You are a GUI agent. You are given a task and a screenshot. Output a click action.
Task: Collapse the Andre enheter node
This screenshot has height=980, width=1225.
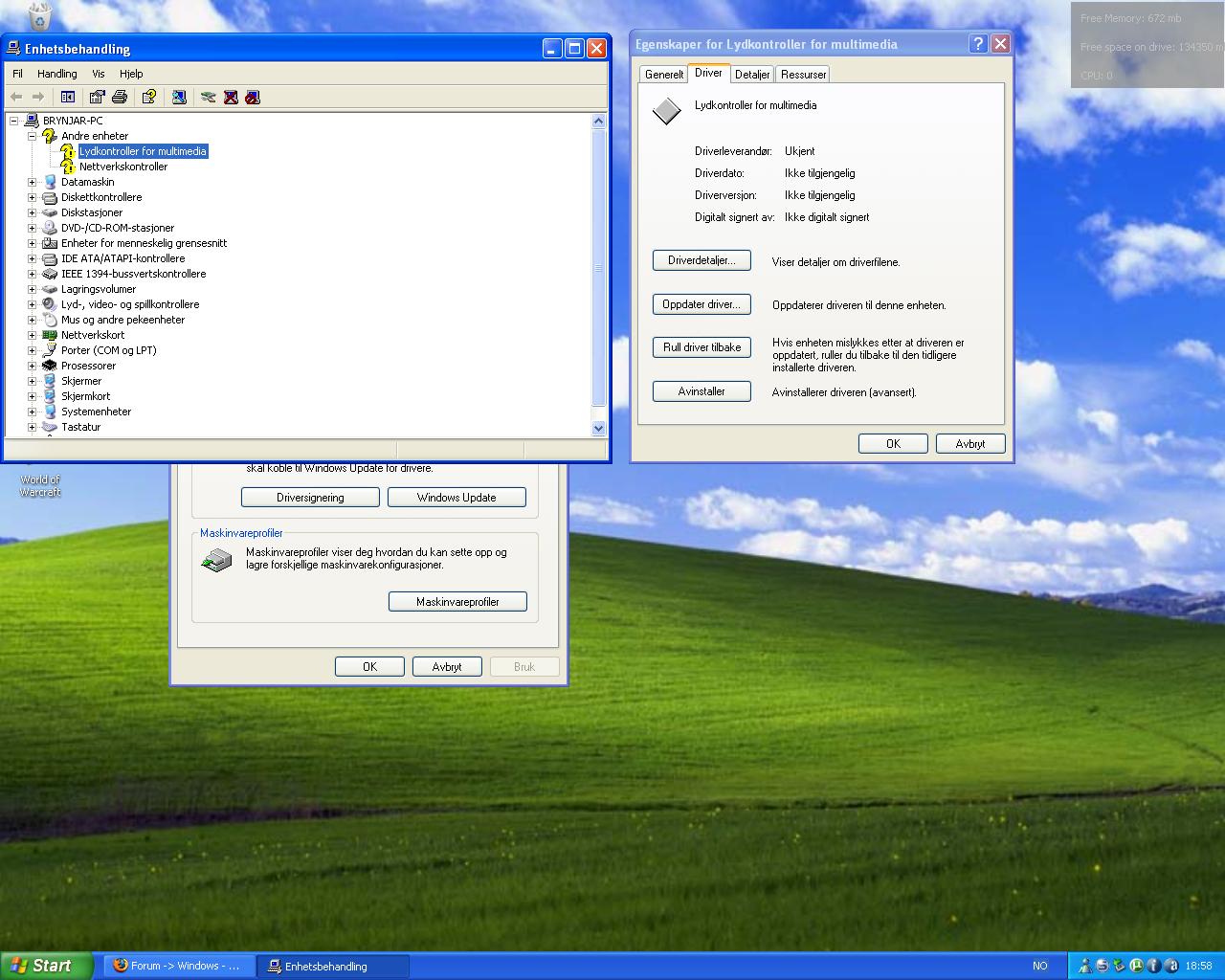[x=33, y=136]
